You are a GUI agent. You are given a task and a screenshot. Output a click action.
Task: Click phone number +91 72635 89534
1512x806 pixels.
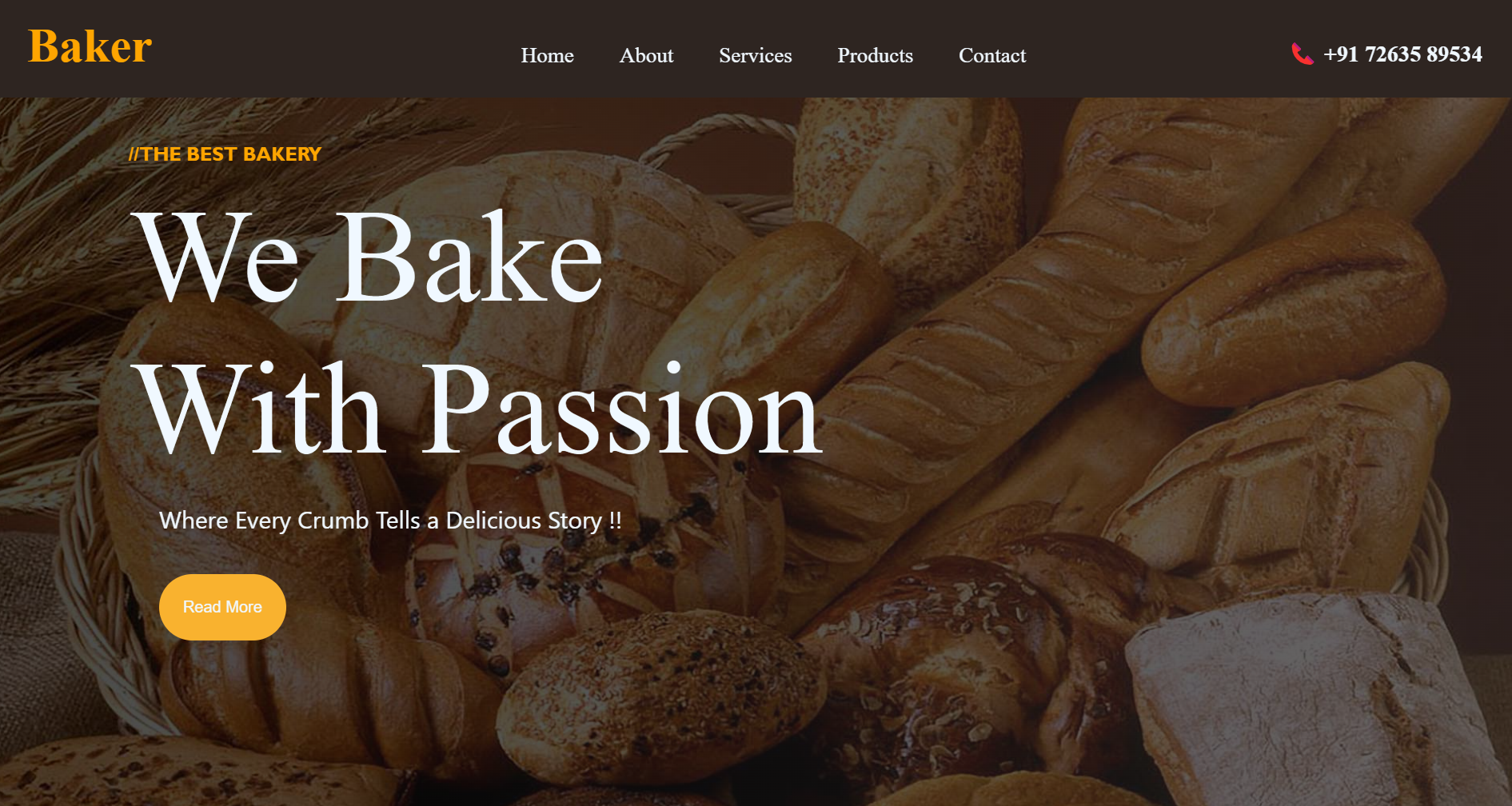1402,54
